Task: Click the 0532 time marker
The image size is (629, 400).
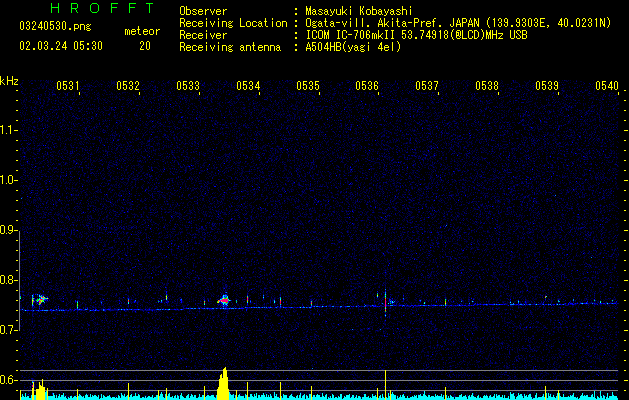Action: [128, 85]
